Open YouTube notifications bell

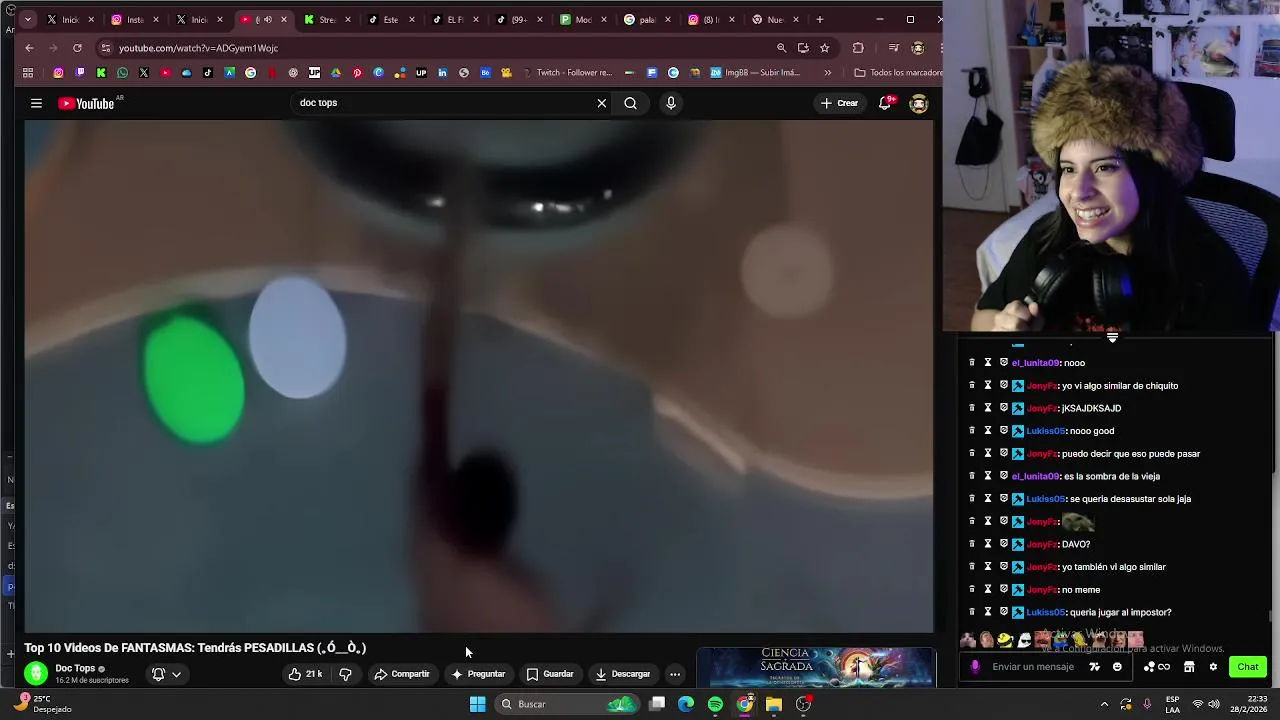(885, 103)
